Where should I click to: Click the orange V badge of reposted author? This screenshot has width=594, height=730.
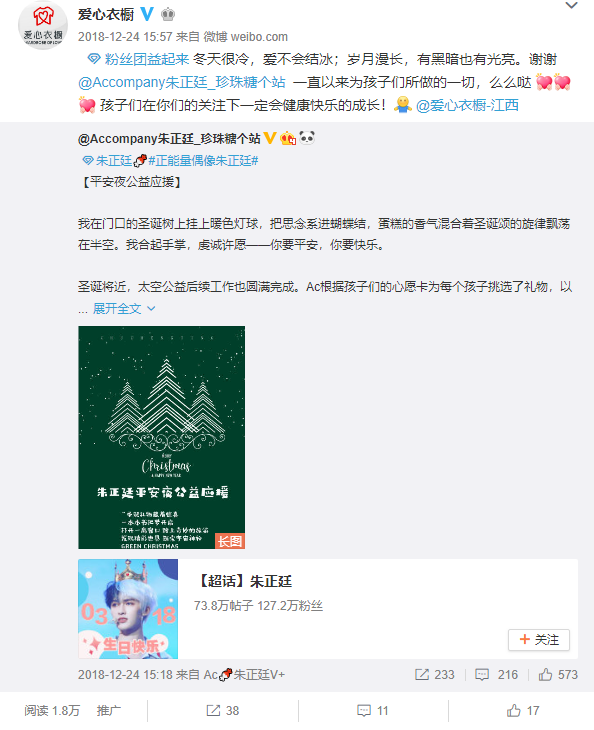(270, 138)
